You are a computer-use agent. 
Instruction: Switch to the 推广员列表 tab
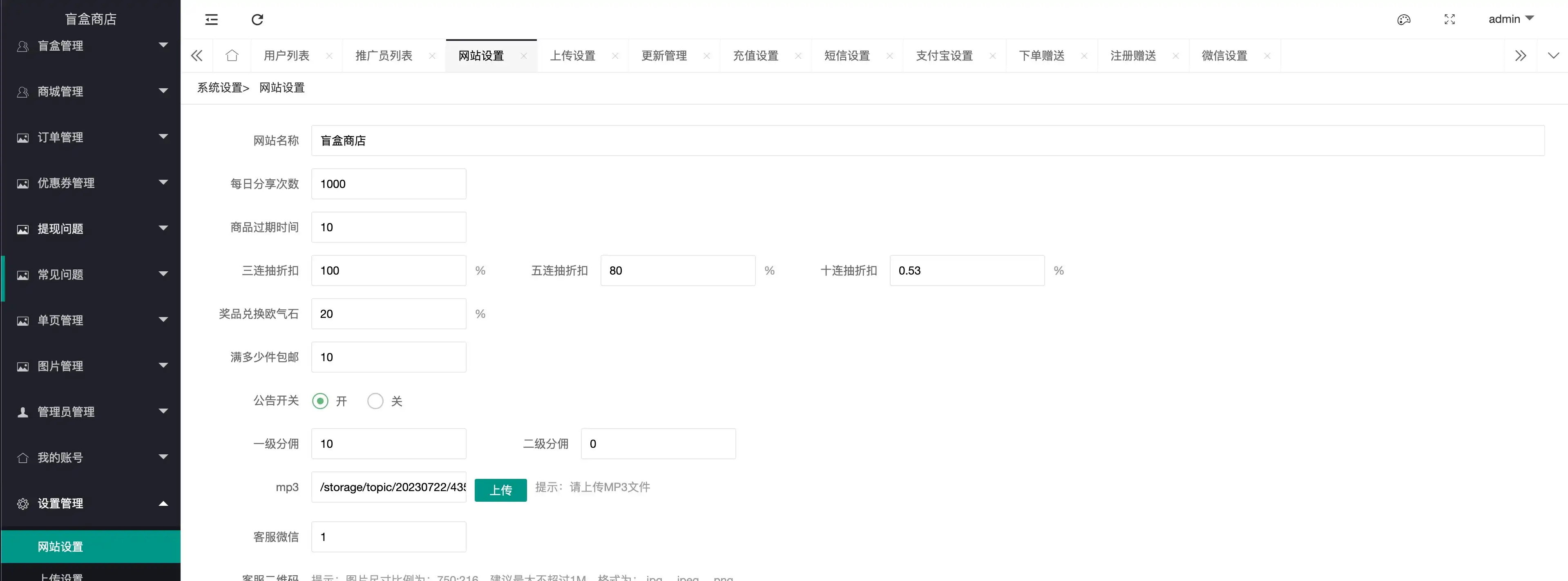[x=384, y=56]
